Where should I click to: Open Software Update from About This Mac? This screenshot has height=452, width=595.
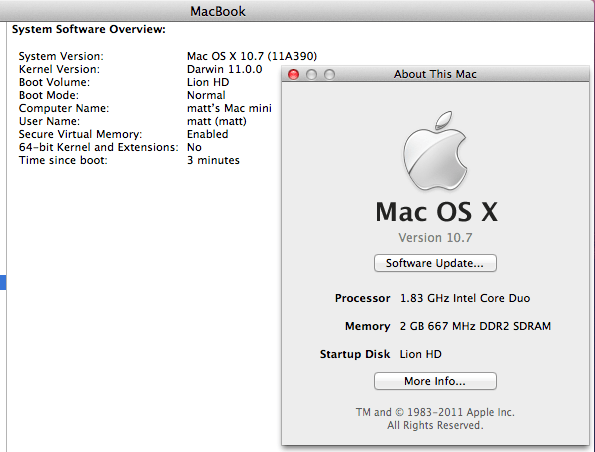(x=435, y=263)
